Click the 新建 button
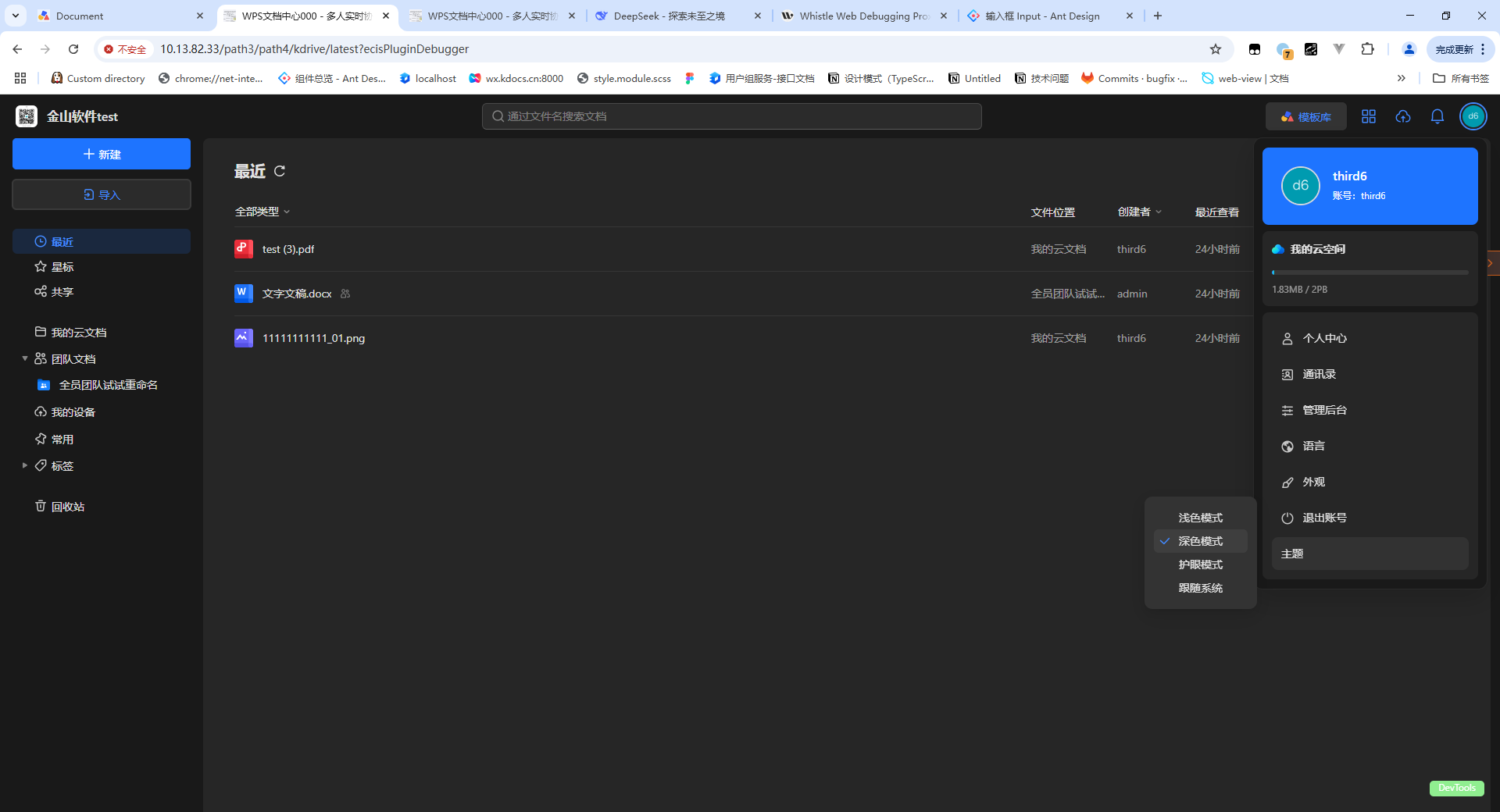The image size is (1500, 812). [102, 154]
